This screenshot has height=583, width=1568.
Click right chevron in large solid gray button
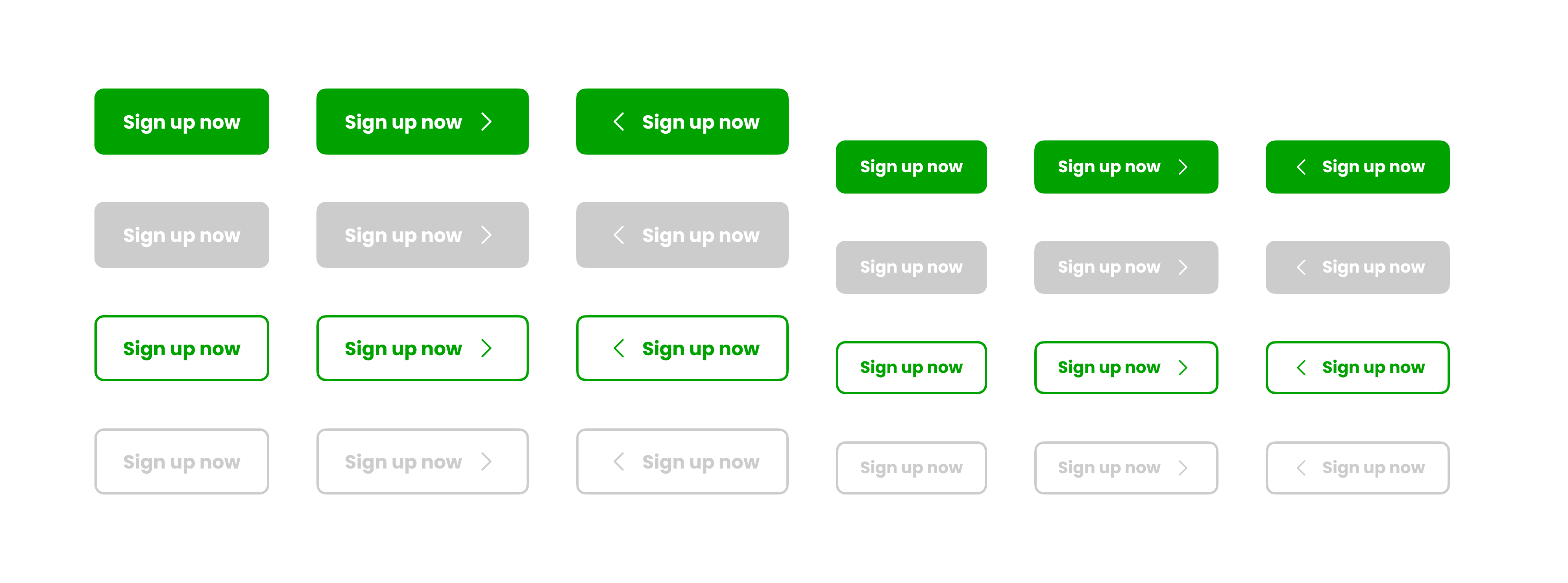pos(486,235)
